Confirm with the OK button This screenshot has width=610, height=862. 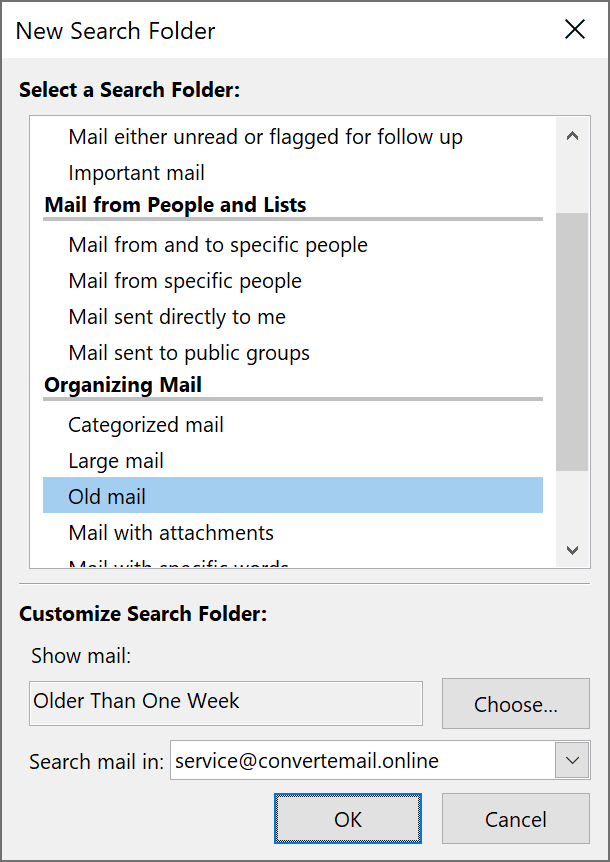[x=348, y=819]
